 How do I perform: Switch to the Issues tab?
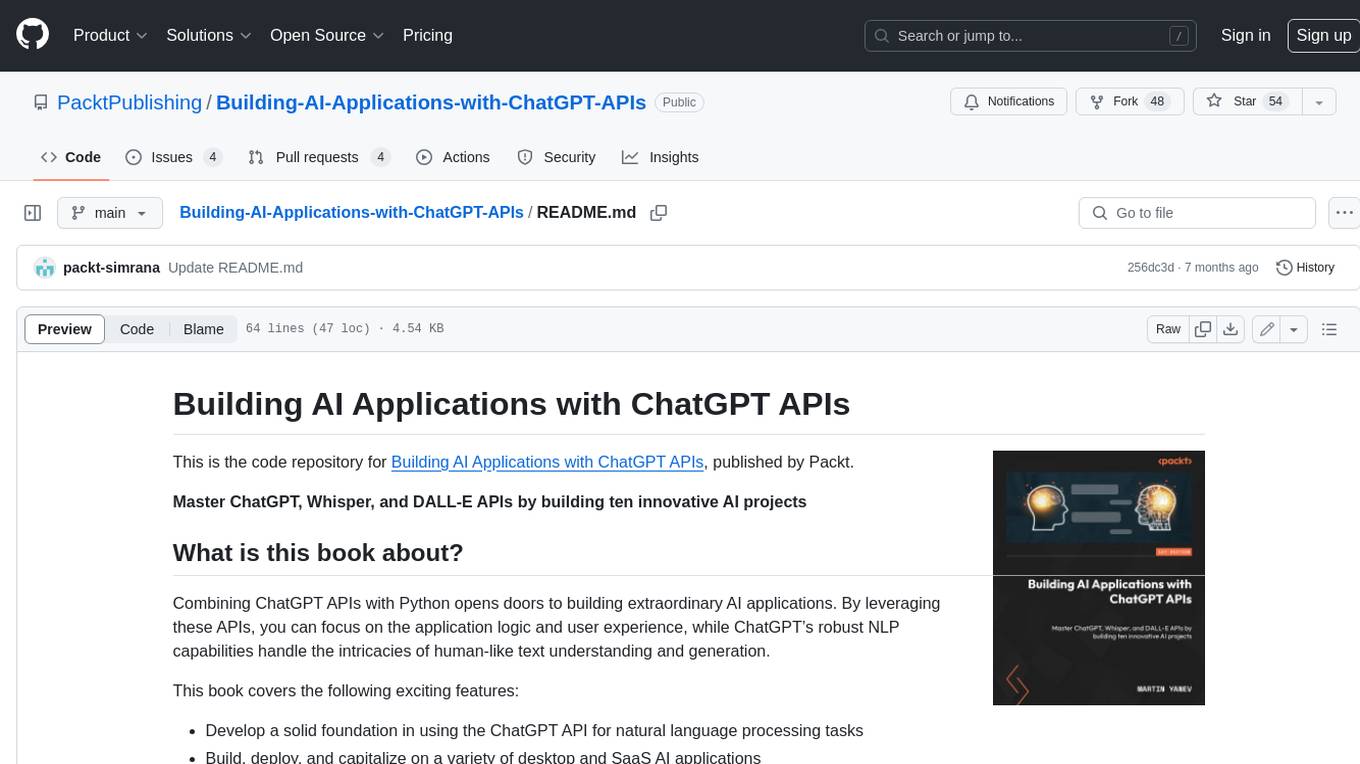[x=173, y=157]
